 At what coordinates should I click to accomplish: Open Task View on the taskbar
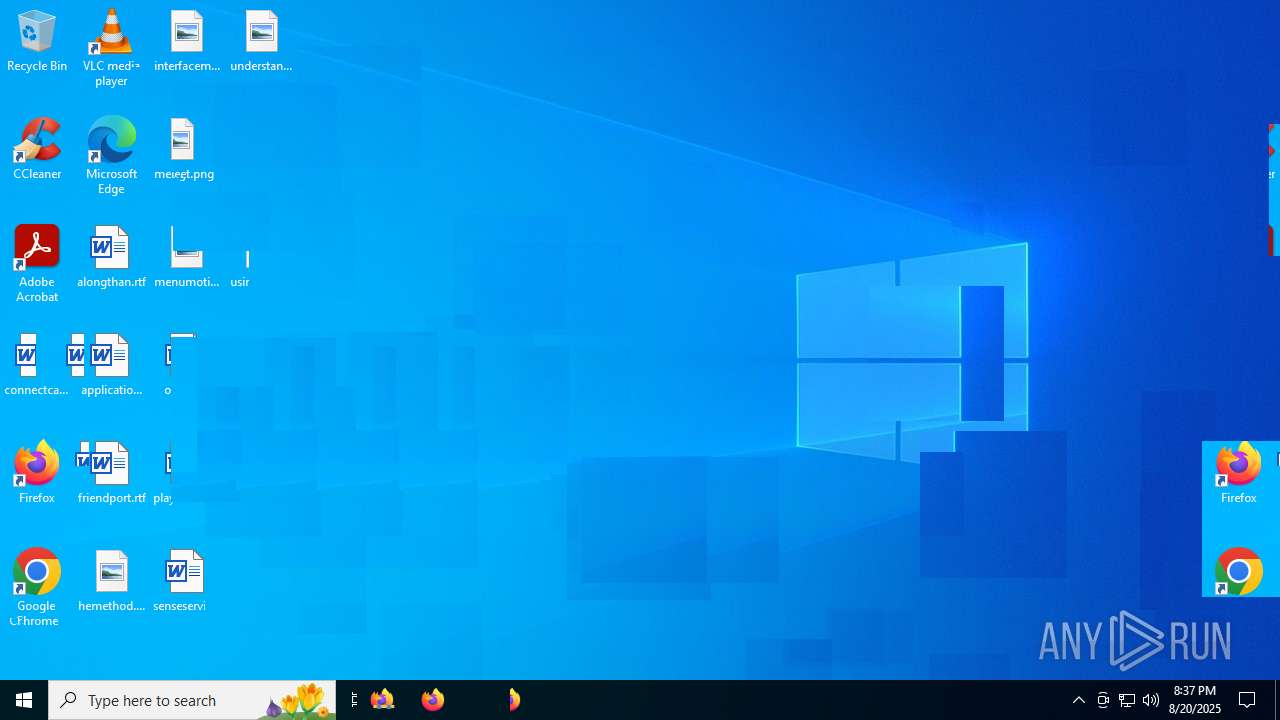point(354,700)
